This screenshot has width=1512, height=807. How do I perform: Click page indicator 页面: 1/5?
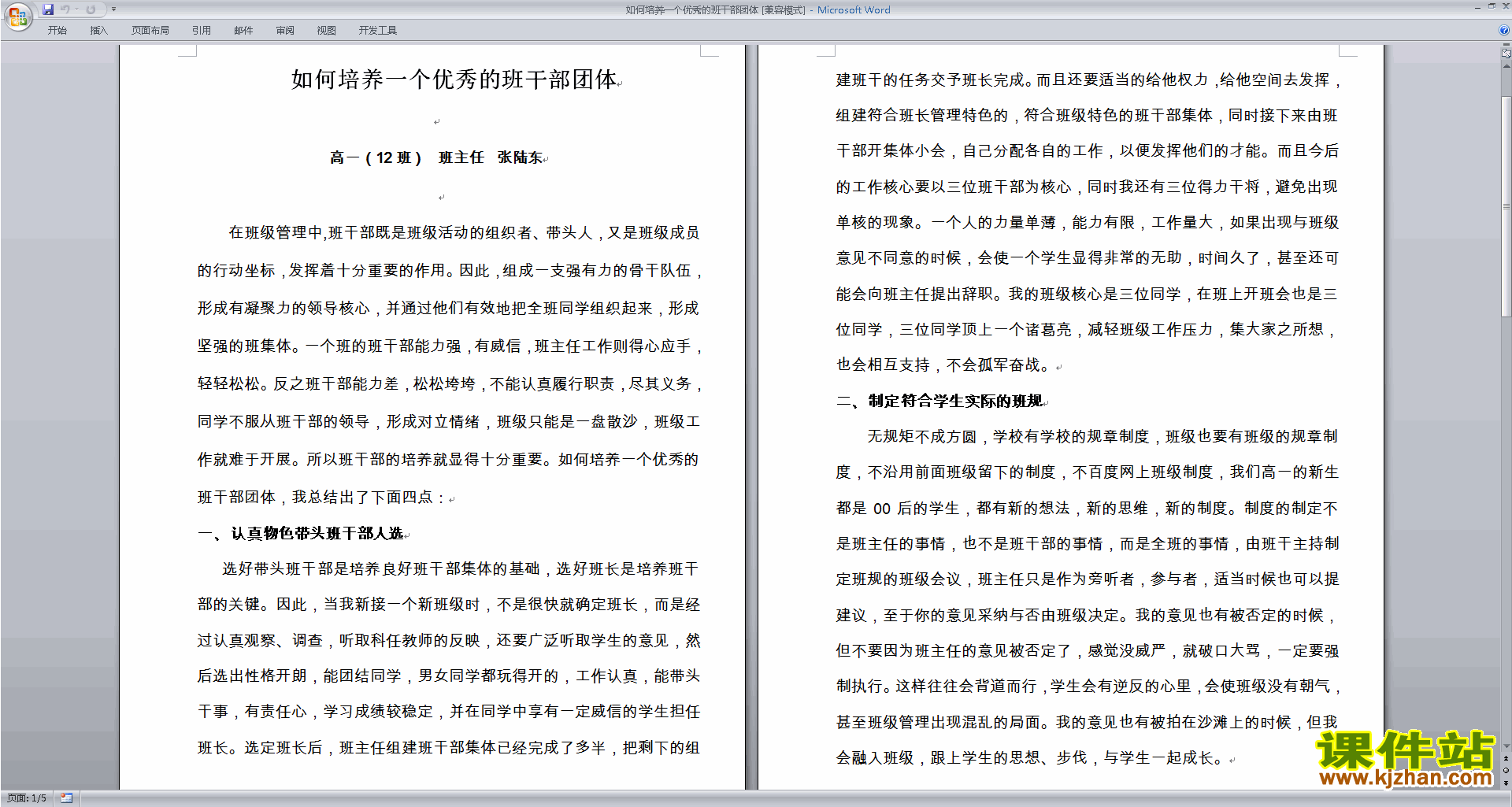click(x=27, y=798)
